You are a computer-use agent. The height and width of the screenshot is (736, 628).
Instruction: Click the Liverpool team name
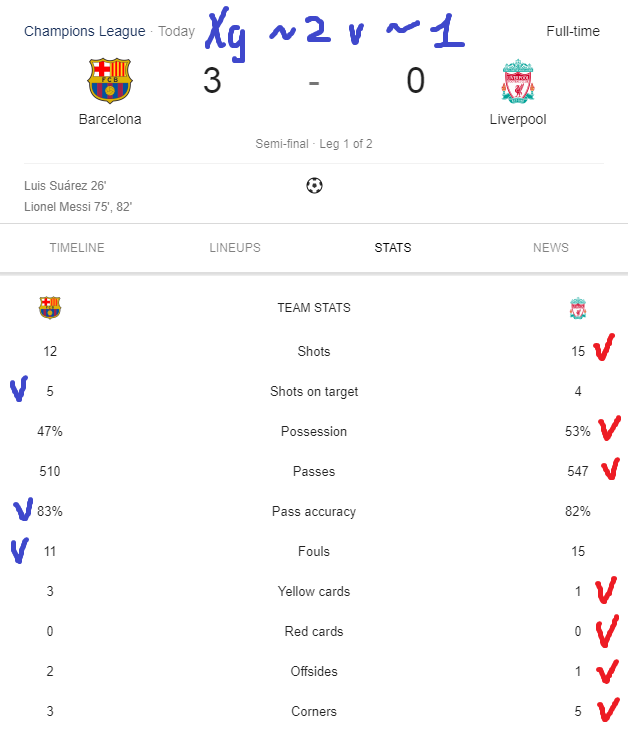518,119
